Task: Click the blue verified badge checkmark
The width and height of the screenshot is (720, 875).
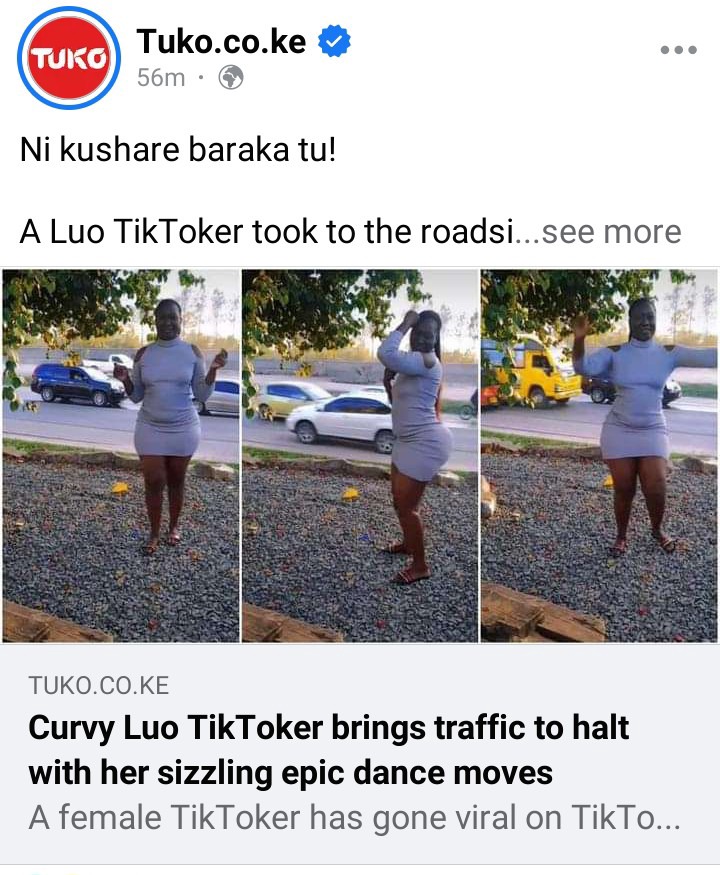Action: point(334,41)
